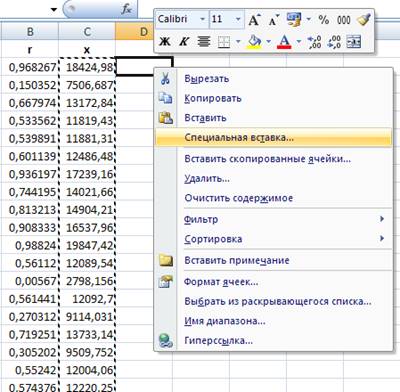Image resolution: width=400 pixels, height=392 pixels.
Task: Click the format cells icon
Action: pyautogui.click(x=166, y=282)
